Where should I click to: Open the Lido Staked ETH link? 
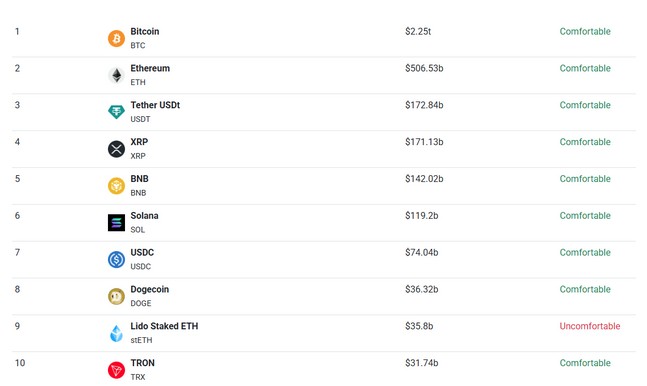point(164,326)
